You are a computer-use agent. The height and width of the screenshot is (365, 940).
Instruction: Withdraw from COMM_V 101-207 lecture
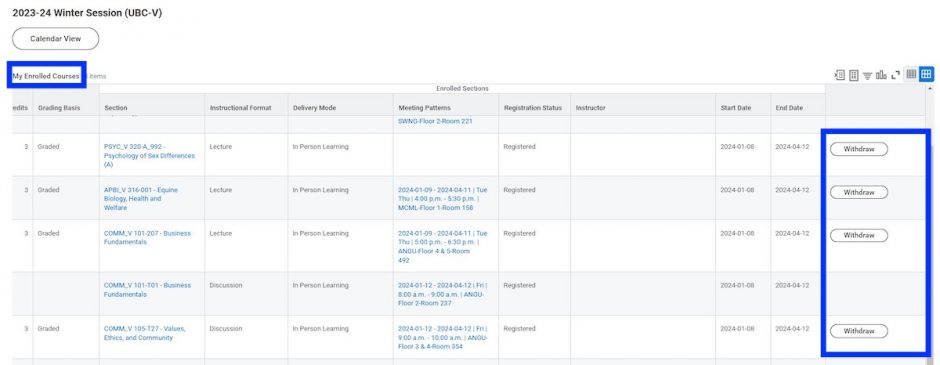tap(858, 236)
